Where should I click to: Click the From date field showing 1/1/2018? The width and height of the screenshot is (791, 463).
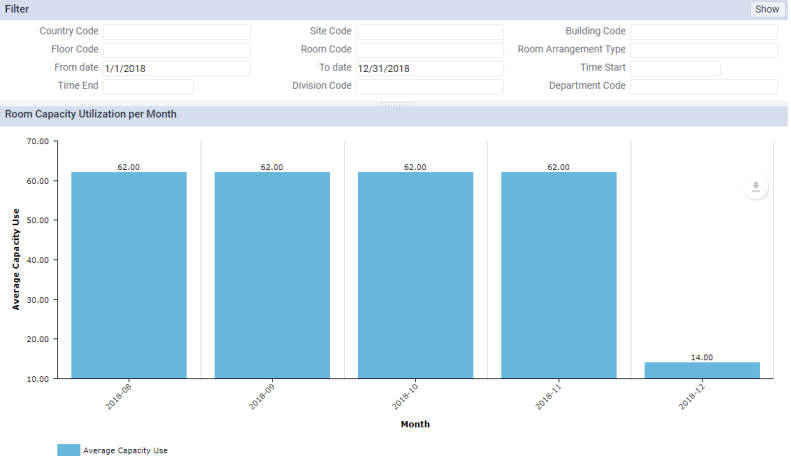(176, 68)
